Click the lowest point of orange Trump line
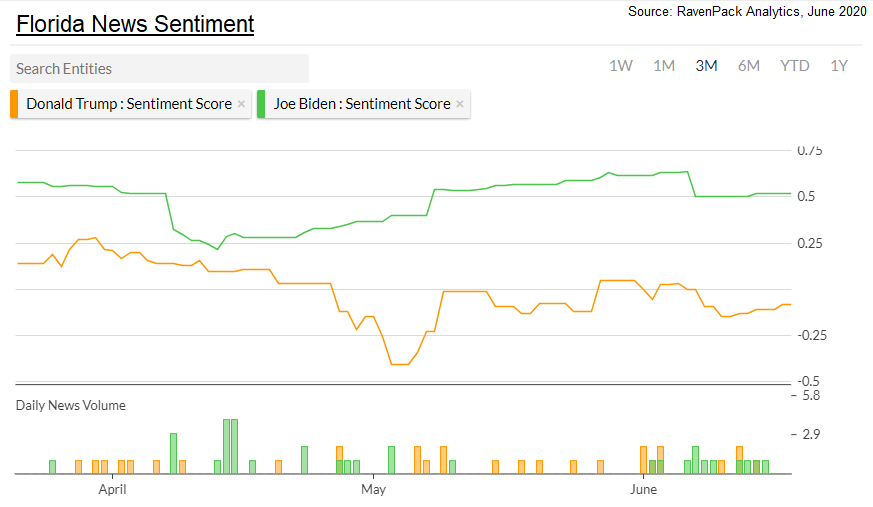This screenshot has height=507, width=873. [x=399, y=364]
